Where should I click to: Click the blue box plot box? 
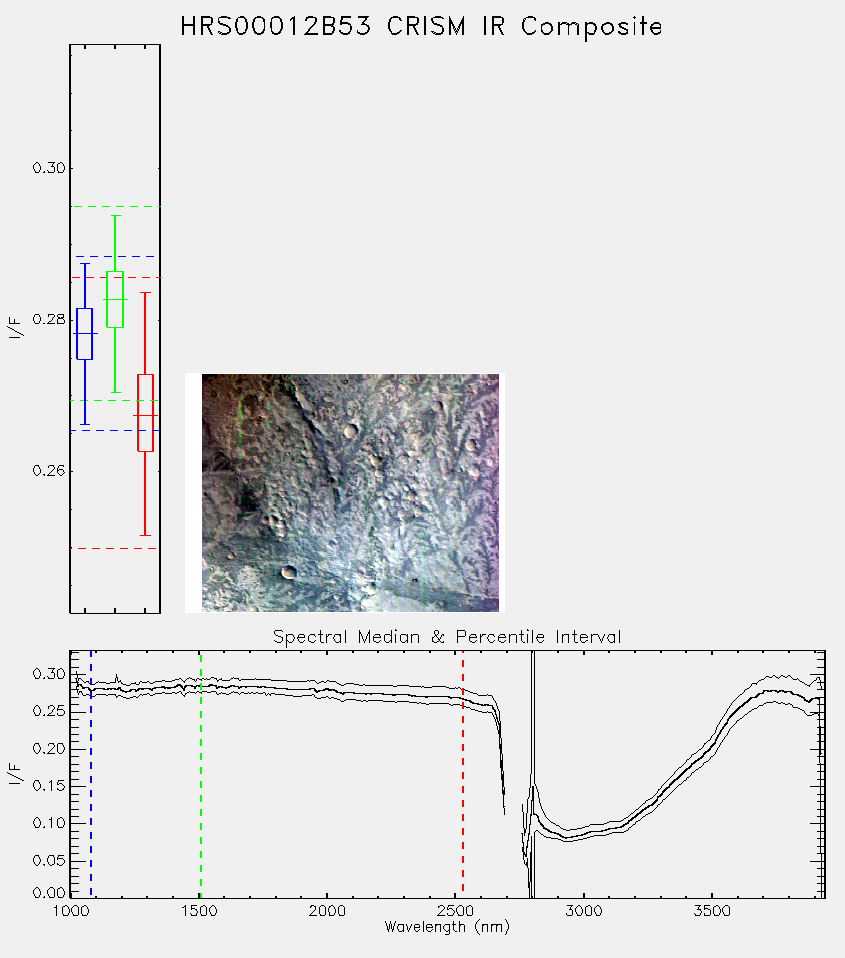click(x=84, y=334)
